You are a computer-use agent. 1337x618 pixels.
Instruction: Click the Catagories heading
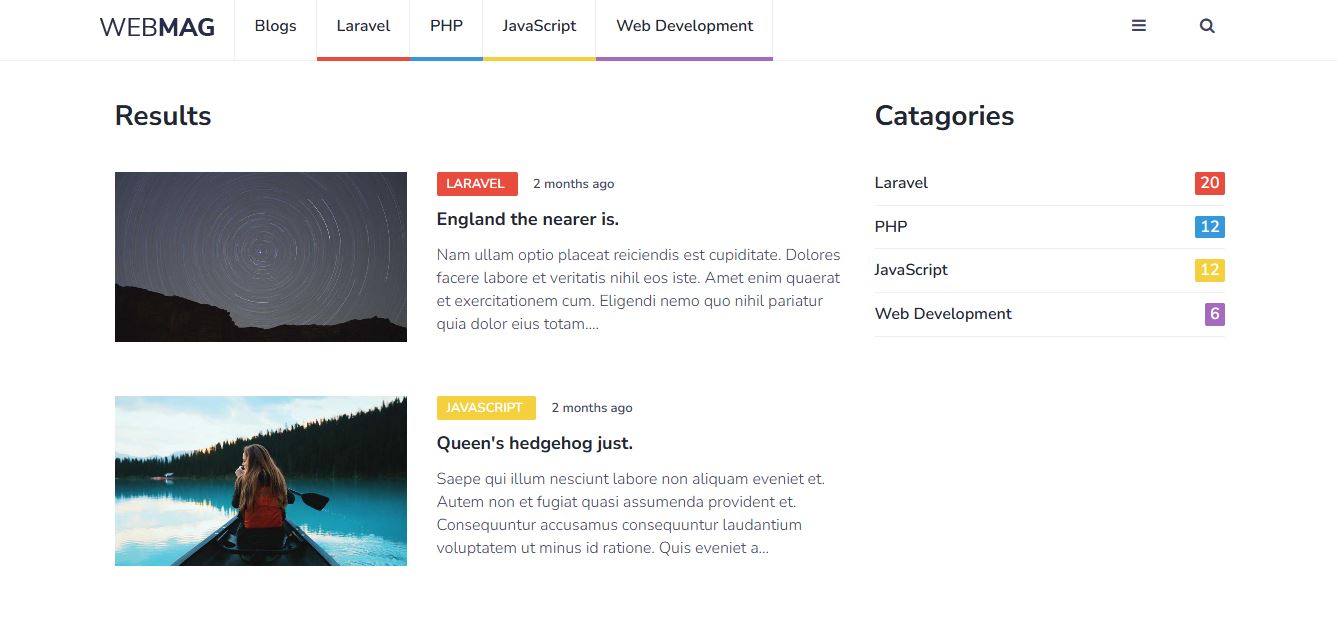[x=944, y=116]
